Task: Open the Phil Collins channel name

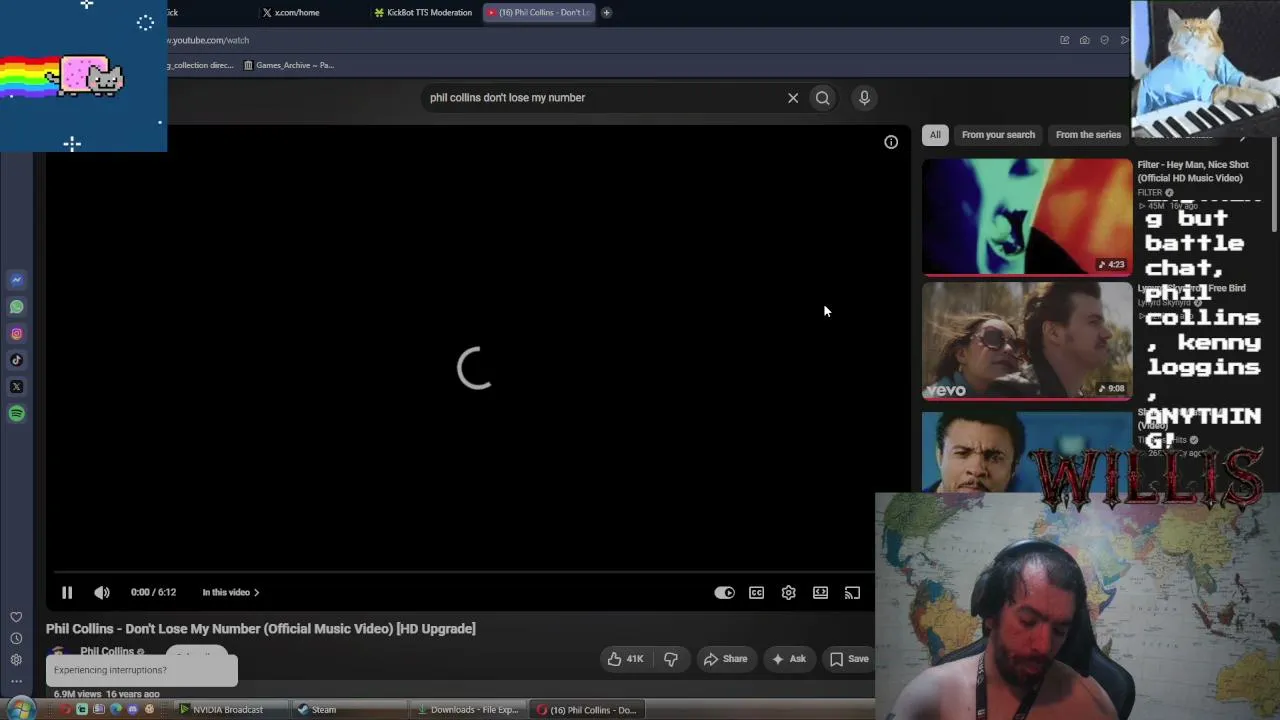Action: pyautogui.click(x=107, y=652)
